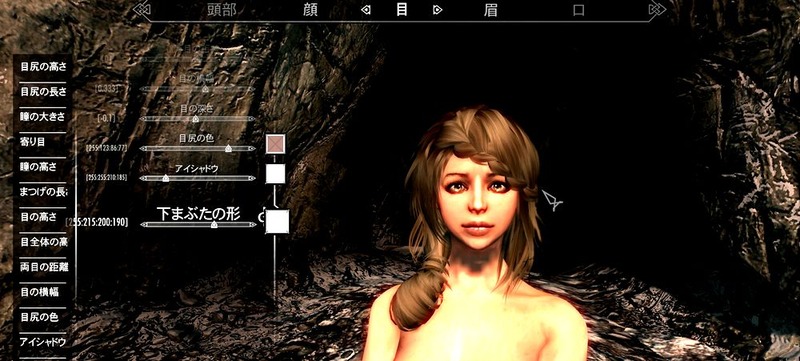Switch to the 眉 tab
The height and width of the screenshot is (361, 800).
[490, 10]
